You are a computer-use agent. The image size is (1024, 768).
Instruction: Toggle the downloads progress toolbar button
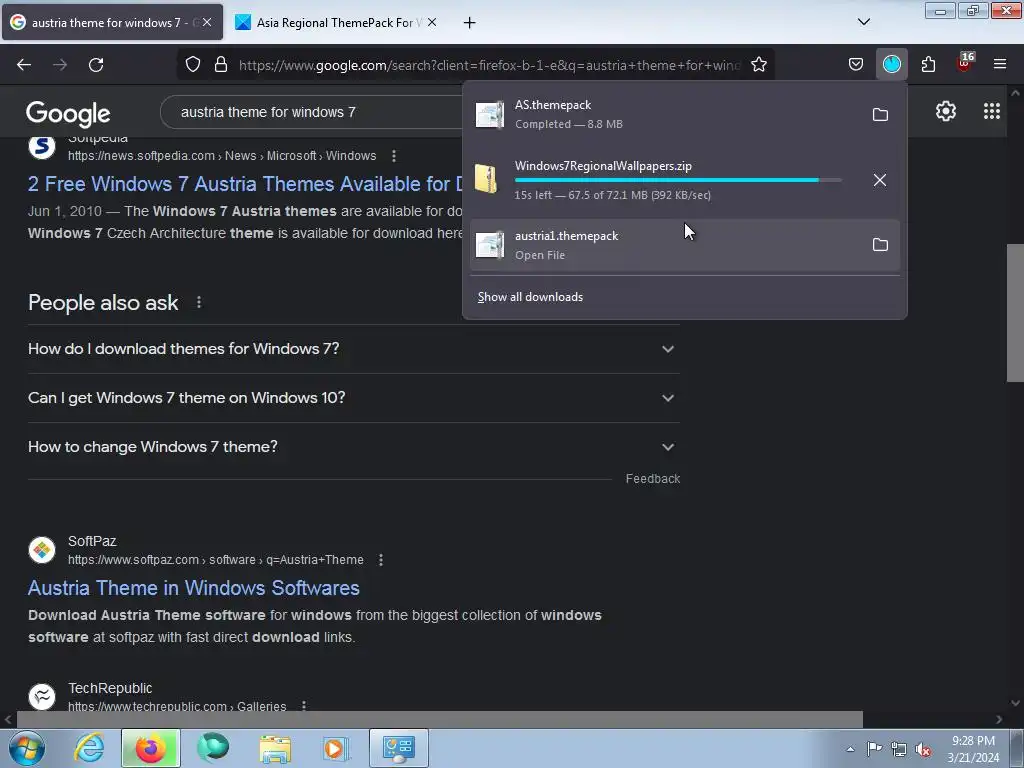coord(891,64)
